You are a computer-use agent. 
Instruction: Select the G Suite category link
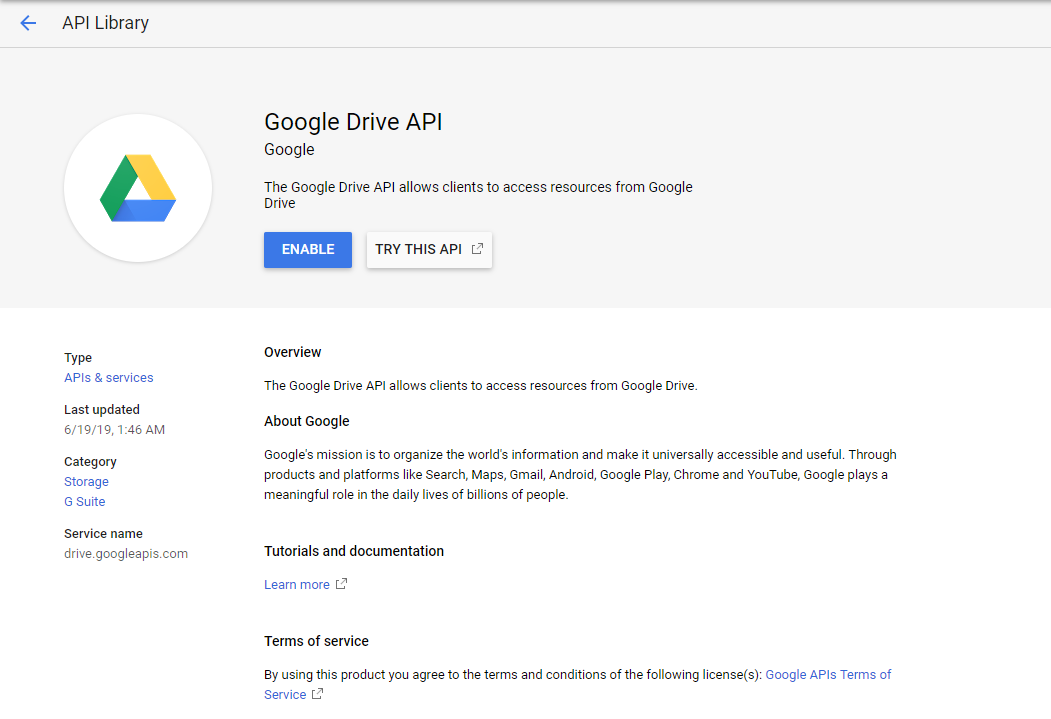[x=84, y=502]
